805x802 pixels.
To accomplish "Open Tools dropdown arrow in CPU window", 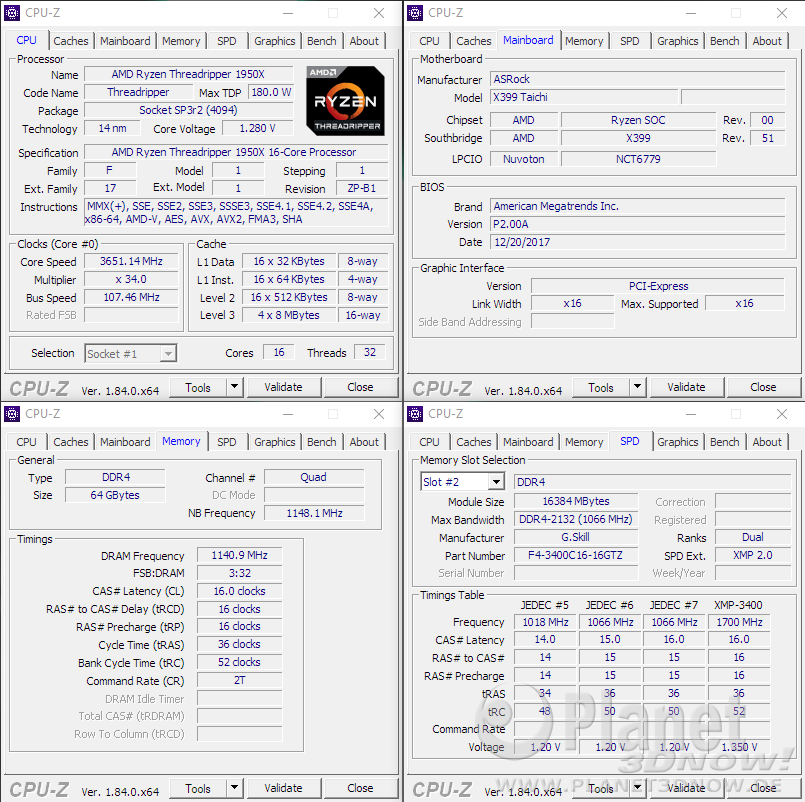I will point(235,387).
